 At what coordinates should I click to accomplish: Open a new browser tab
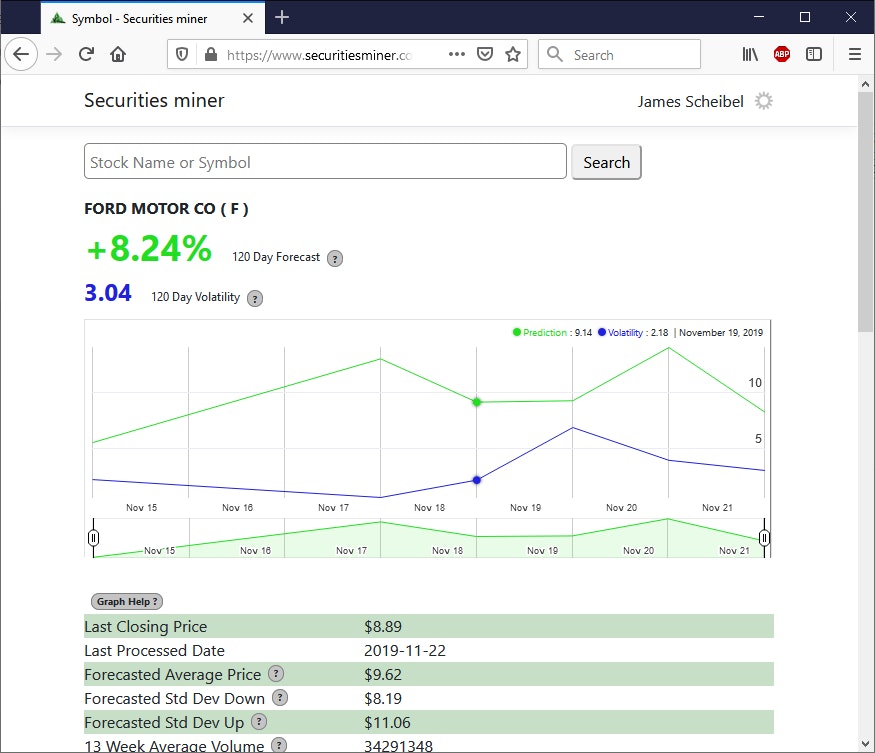point(282,17)
